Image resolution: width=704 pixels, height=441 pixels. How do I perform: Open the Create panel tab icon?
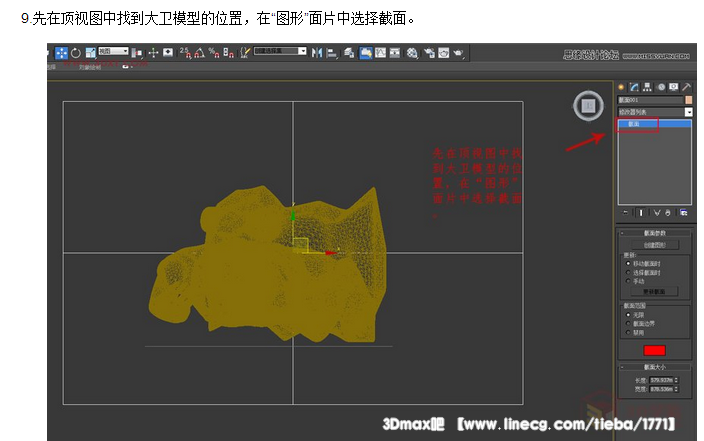coord(620,88)
